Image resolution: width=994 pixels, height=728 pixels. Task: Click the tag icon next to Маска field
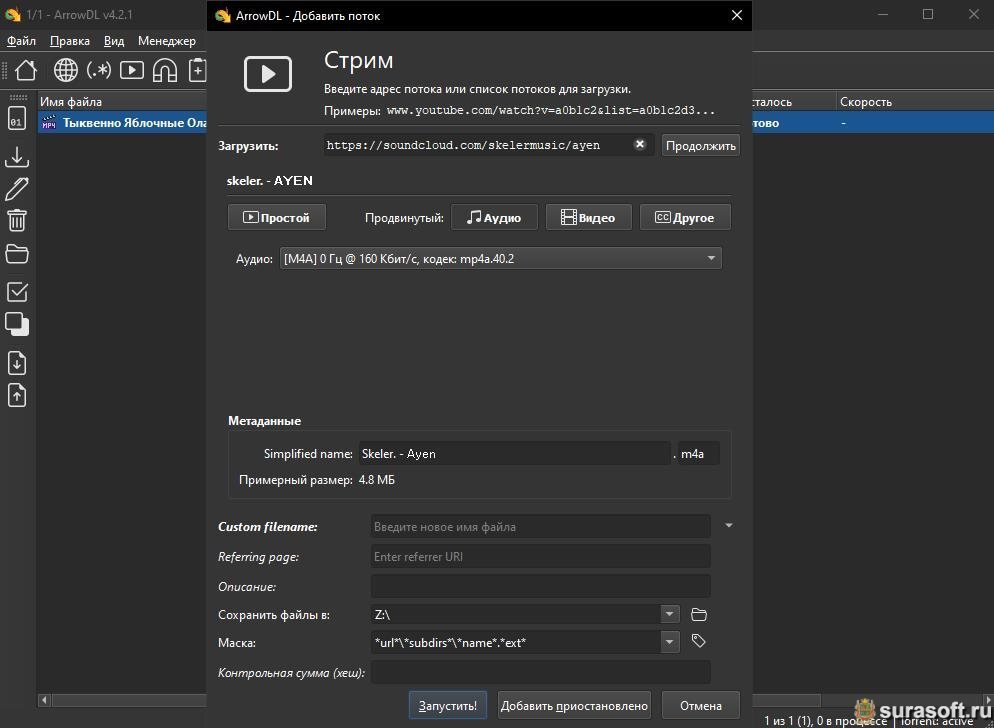(699, 642)
